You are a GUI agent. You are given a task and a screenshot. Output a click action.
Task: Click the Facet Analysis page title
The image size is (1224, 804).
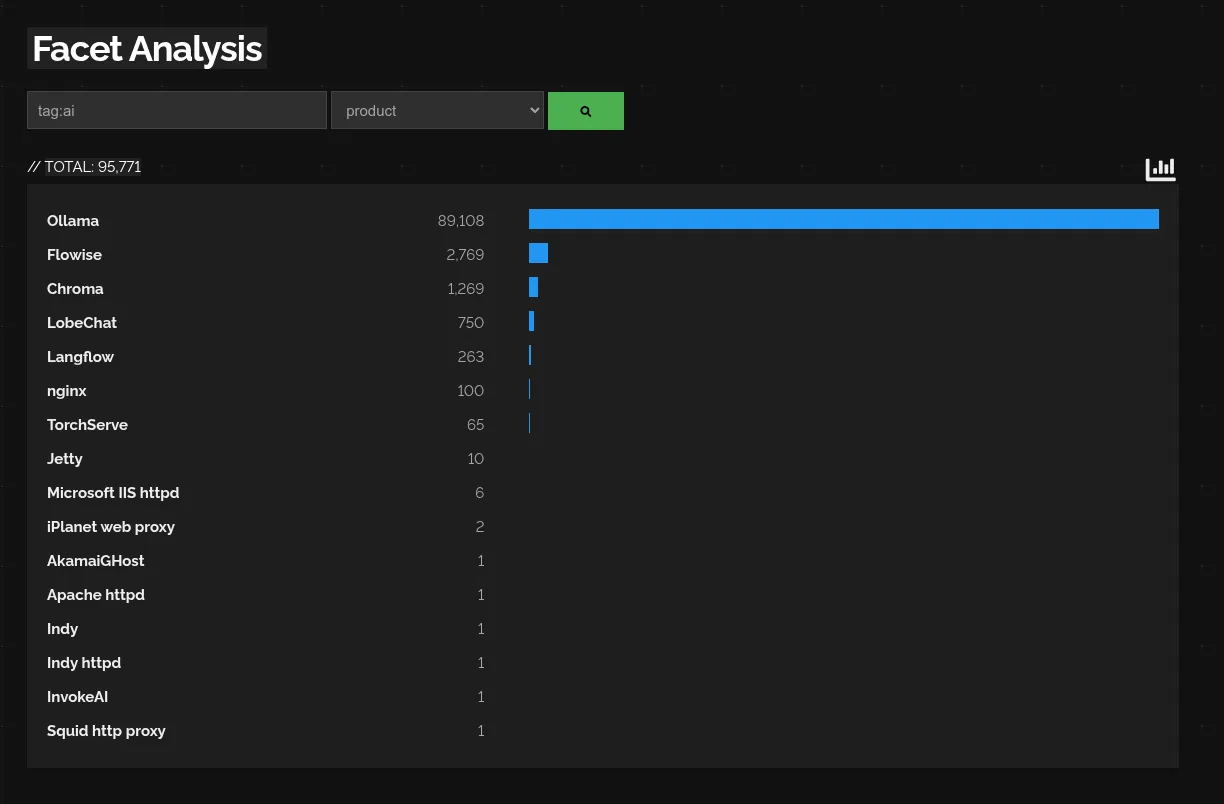coord(147,48)
